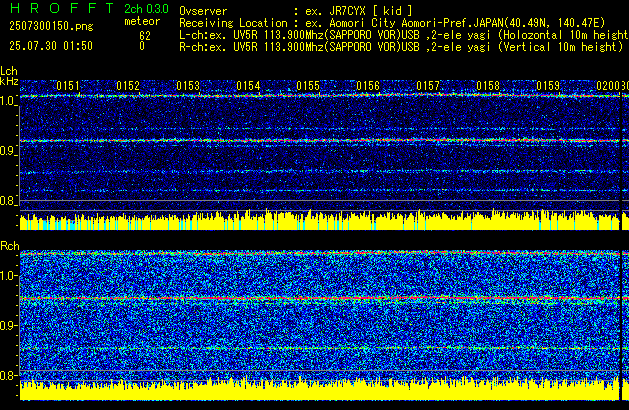629x410 pixels.
Task: Click the 0154 time marker
Action: tap(248, 86)
